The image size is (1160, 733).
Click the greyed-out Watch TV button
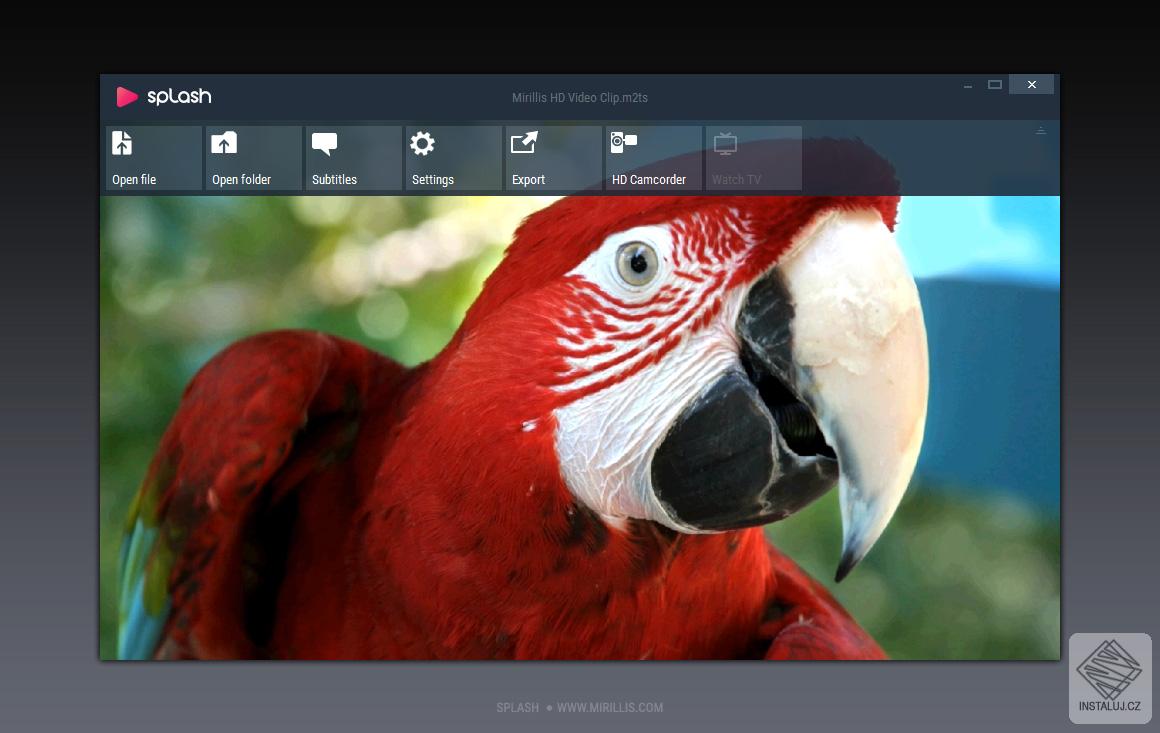tap(753, 158)
